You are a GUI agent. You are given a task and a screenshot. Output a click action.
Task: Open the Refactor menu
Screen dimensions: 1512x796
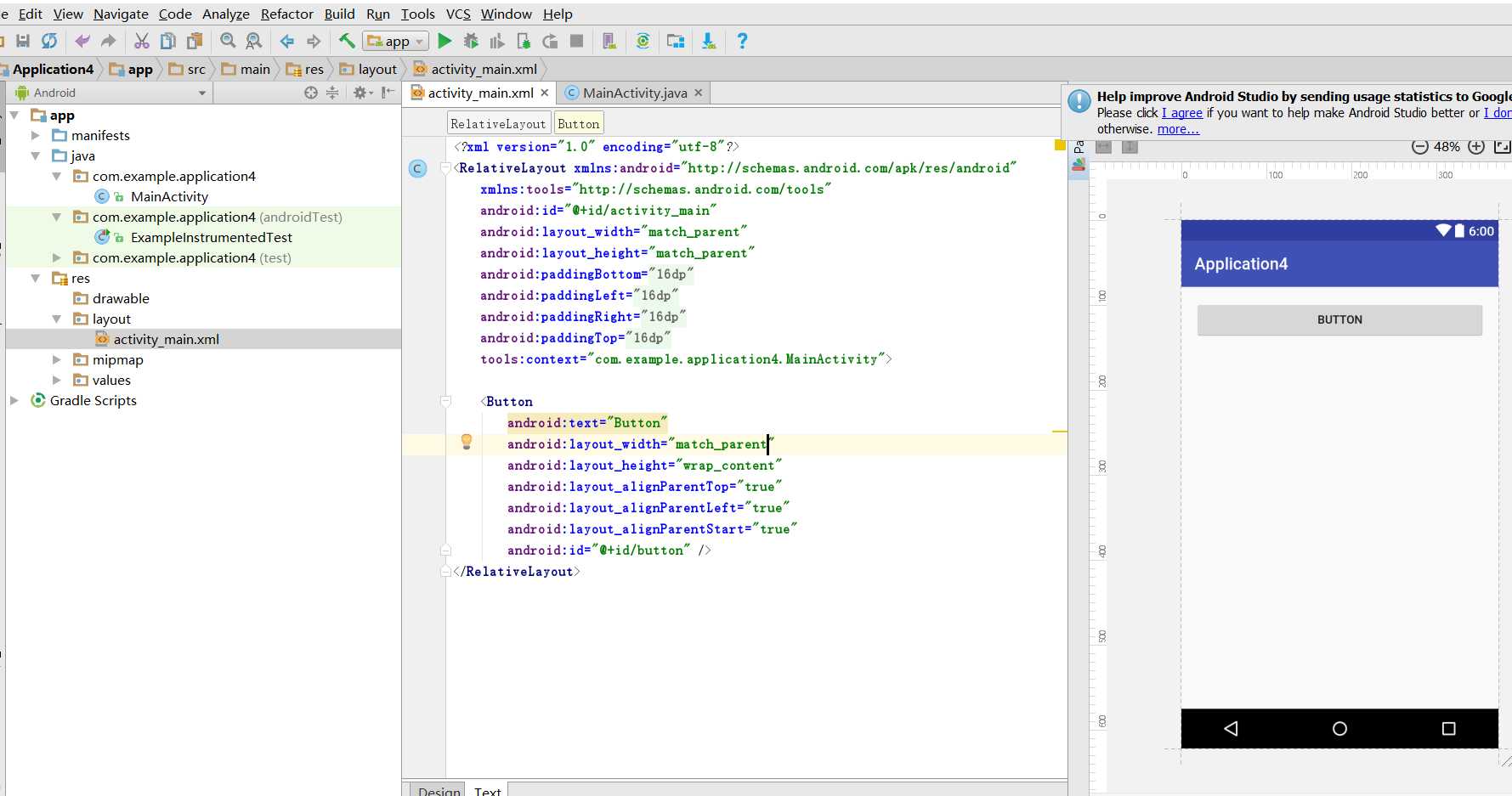[x=287, y=14]
